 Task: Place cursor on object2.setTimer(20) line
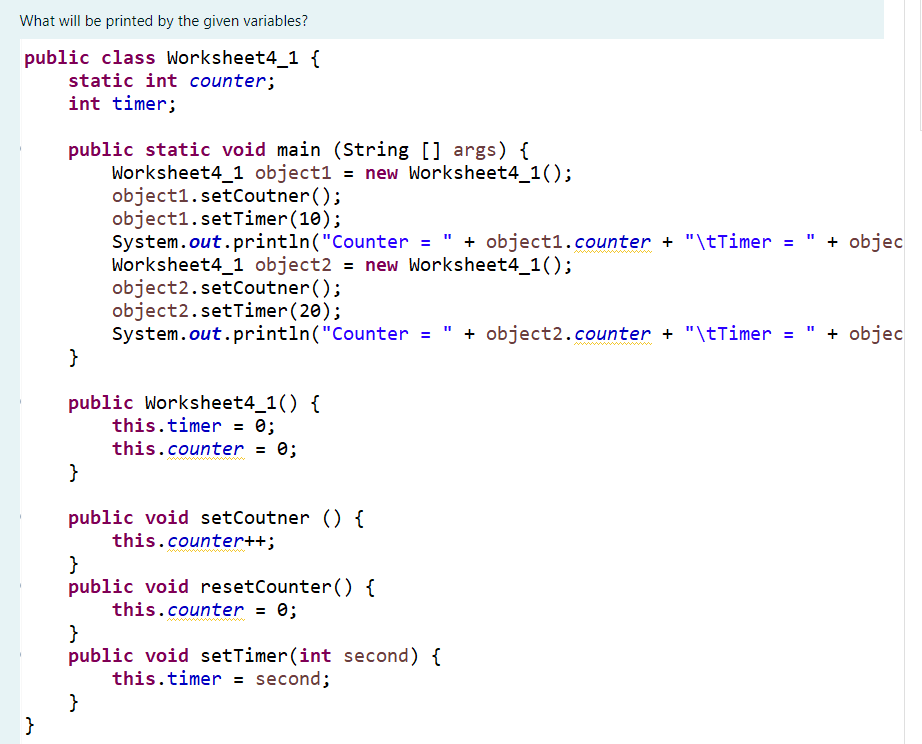[225, 310]
